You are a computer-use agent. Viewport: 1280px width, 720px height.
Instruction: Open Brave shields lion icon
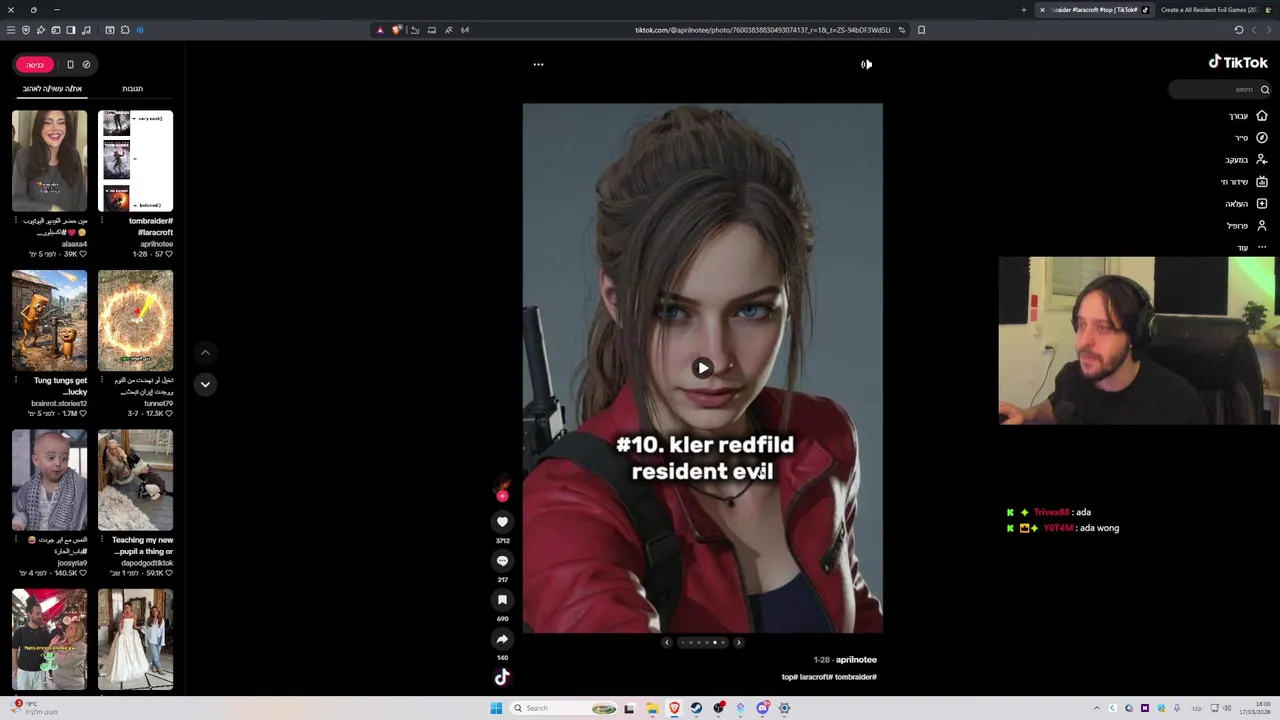396,30
